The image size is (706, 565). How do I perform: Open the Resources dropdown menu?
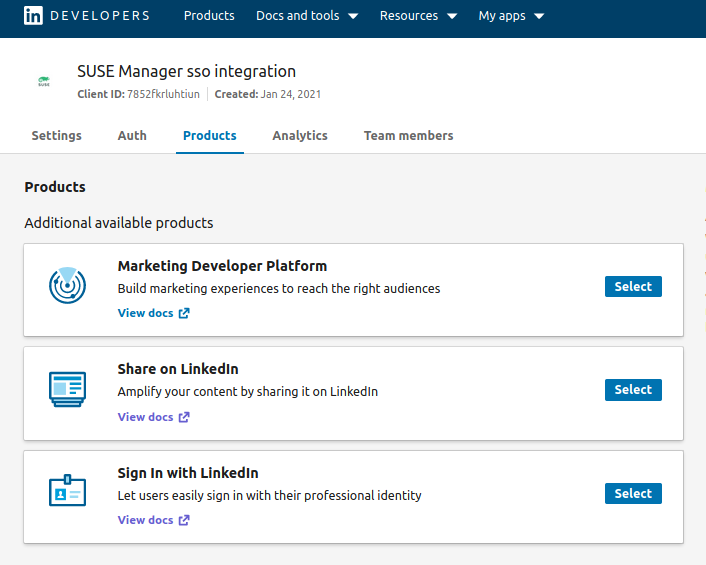coord(418,16)
